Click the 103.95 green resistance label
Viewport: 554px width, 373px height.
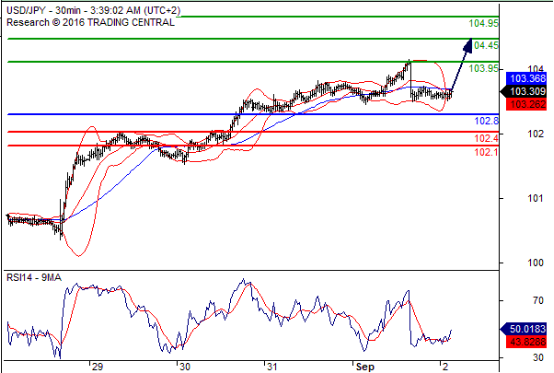pyautogui.click(x=484, y=69)
